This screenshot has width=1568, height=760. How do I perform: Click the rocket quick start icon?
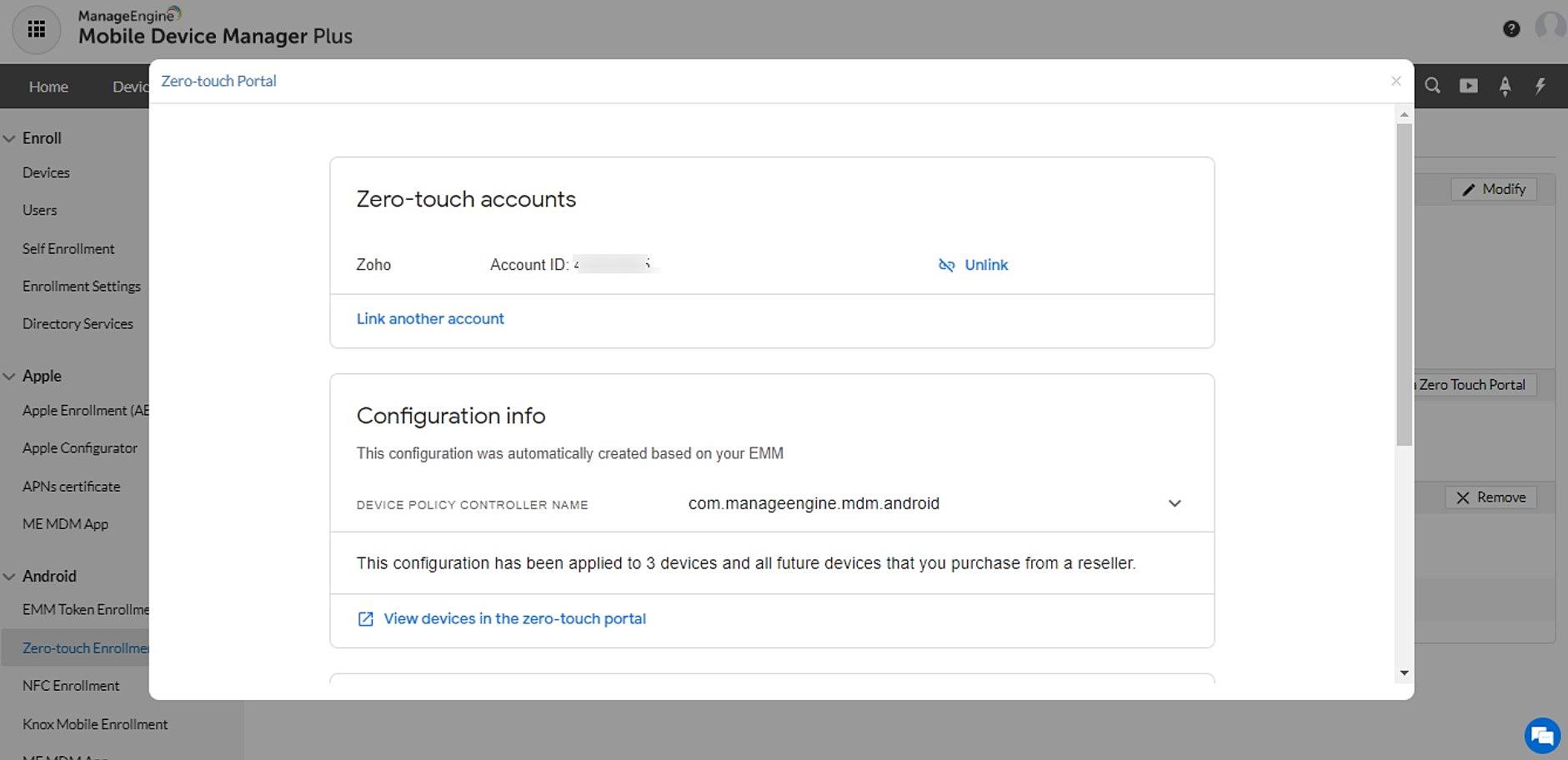pyautogui.click(x=1505, y=86)
